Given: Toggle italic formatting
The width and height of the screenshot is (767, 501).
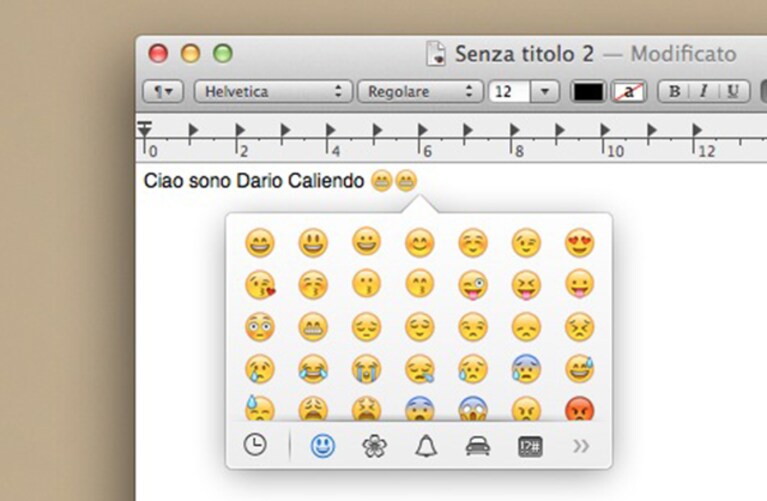Looking at the screenshot, I should click(703, 91).
